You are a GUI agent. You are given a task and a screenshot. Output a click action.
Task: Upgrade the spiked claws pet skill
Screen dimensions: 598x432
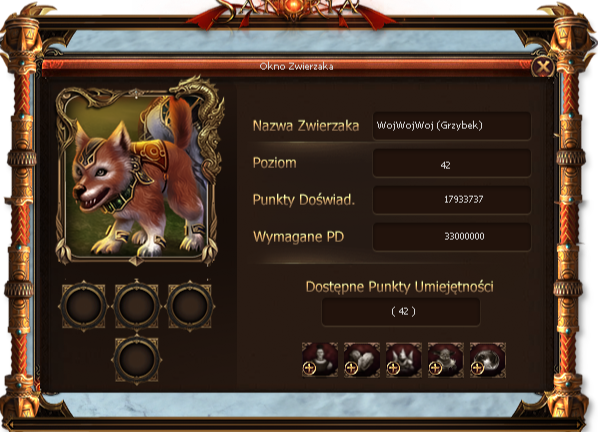[x=403, y=360]
